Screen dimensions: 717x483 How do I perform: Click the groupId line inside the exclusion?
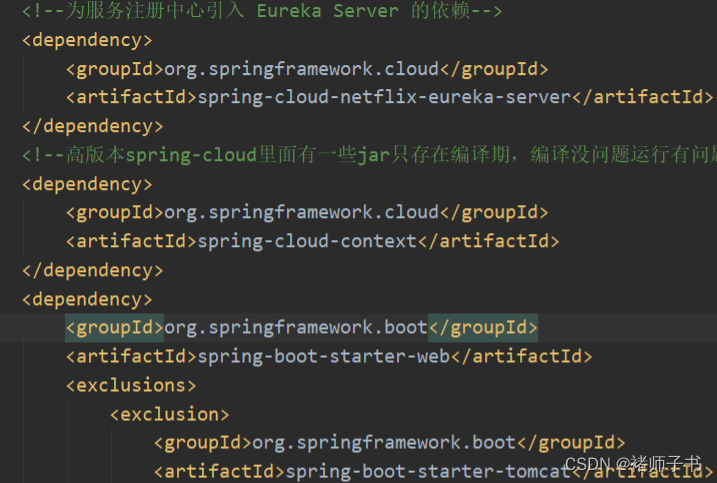pos(390,443)
